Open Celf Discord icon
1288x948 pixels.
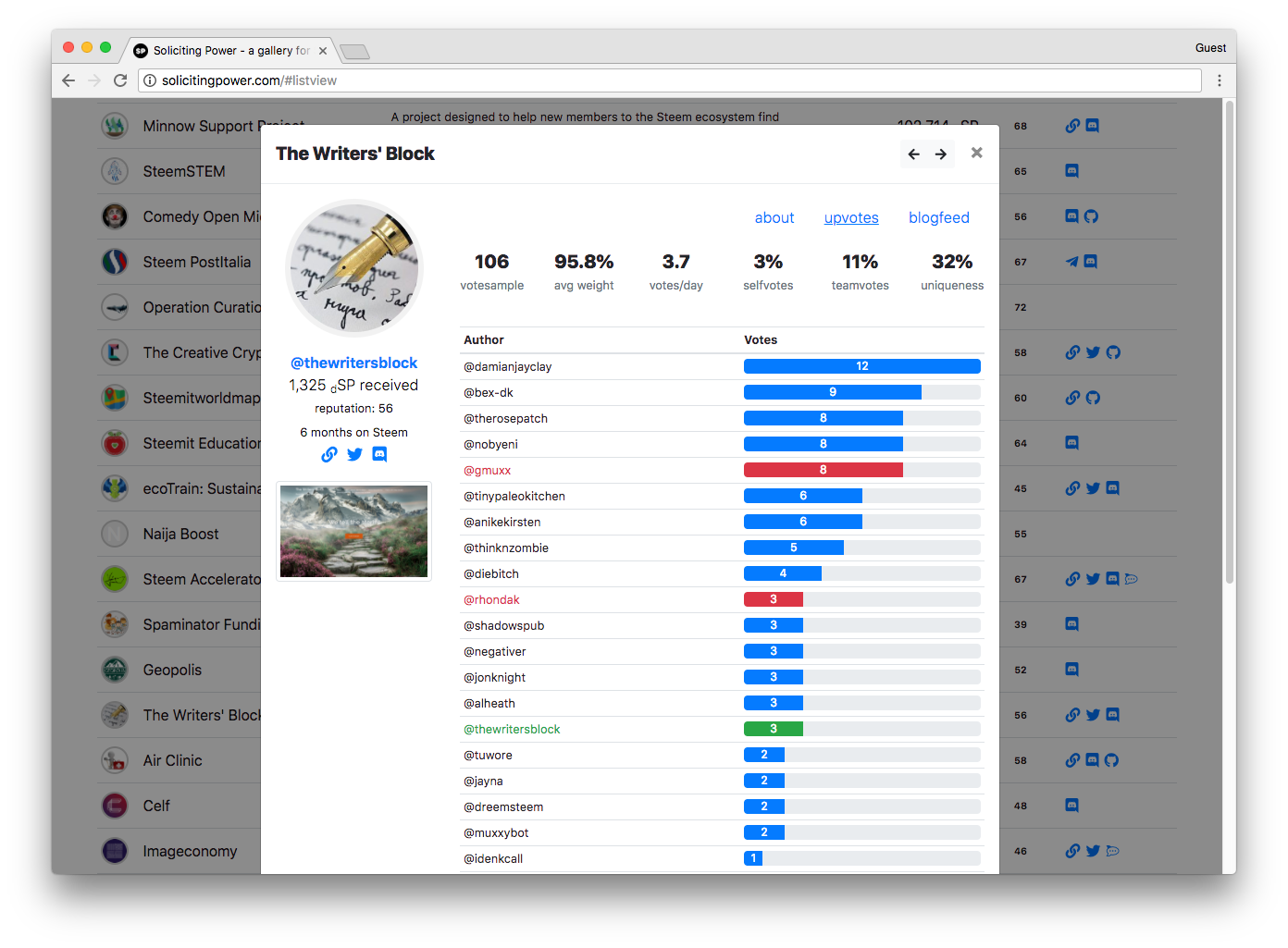[1072, 806]
